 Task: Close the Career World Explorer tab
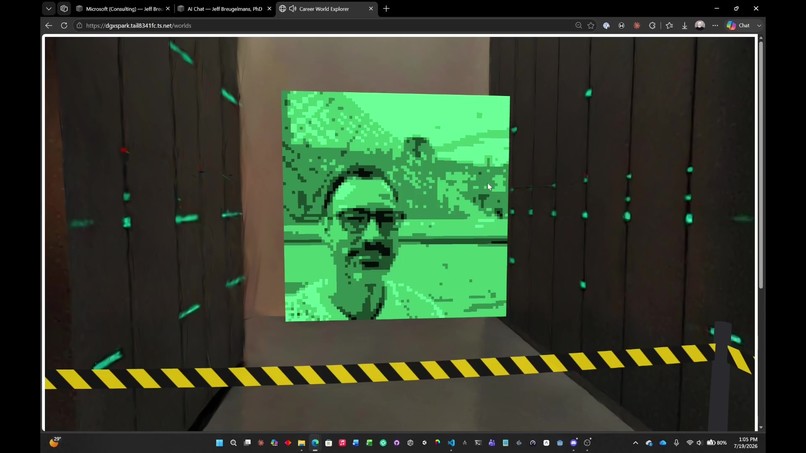(x=371, y=9)
